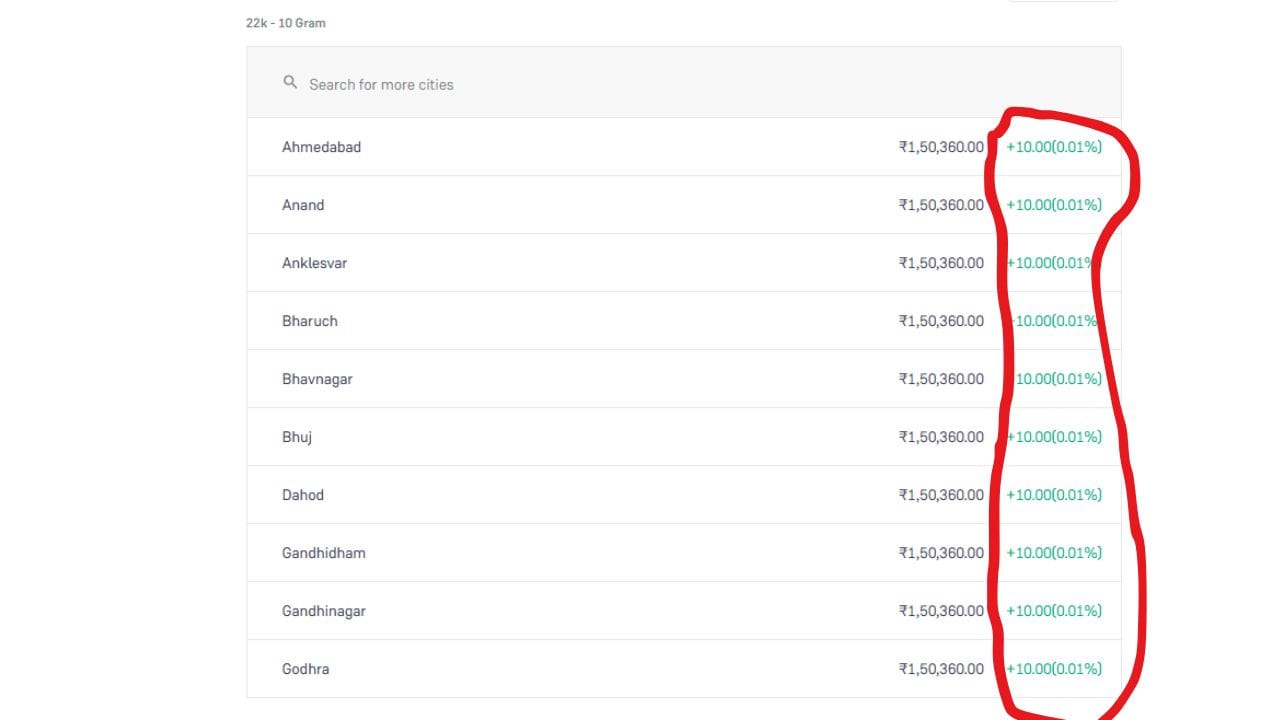The height and width of the screenshot is (720, 1280).
Task: Select Bharuch from the city list
Action: 684,321
